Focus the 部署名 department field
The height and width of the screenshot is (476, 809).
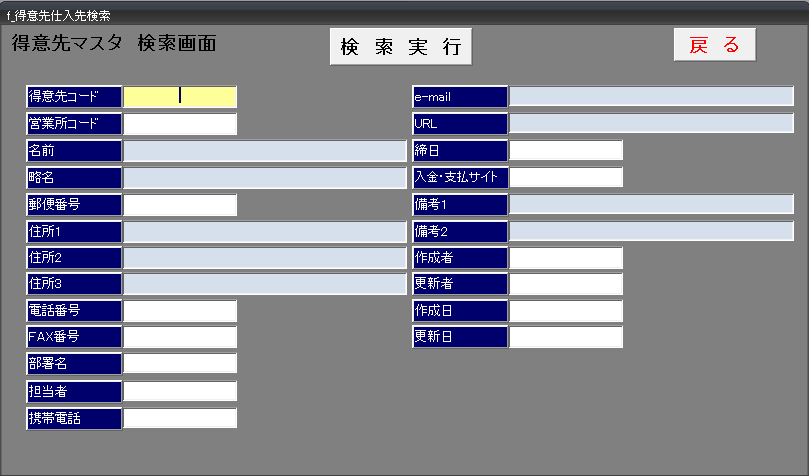tap(180, 363)
